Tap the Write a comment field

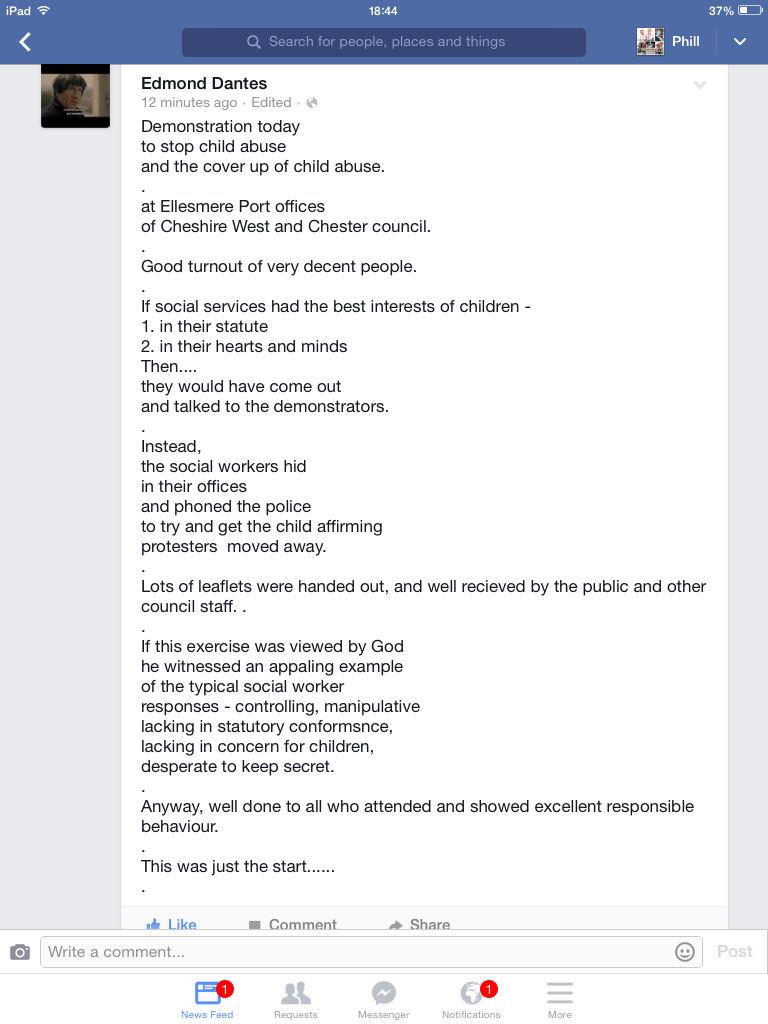[355, 952]
